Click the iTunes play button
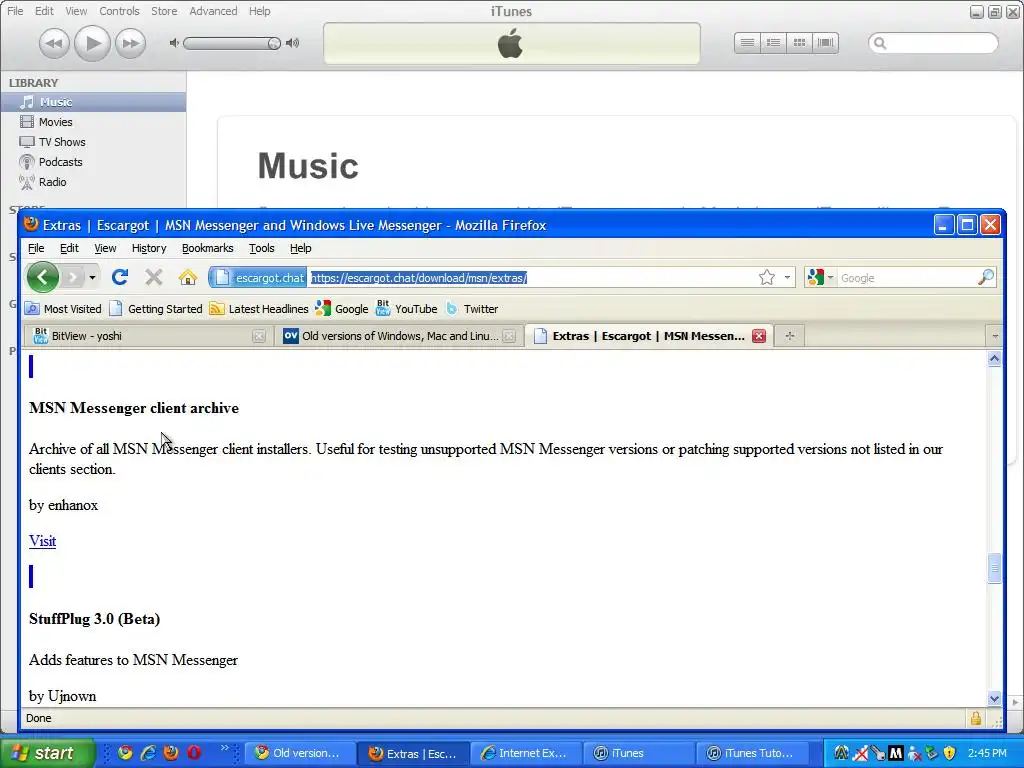The width and height of the screenshot is (1024, 768). tap(92, 43)
